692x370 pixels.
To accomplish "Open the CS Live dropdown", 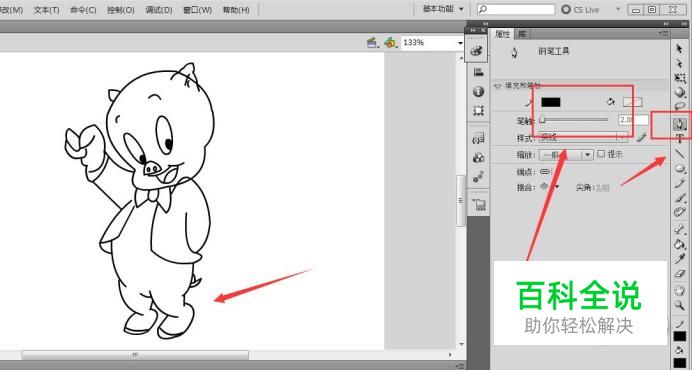I will click(617, 9).
